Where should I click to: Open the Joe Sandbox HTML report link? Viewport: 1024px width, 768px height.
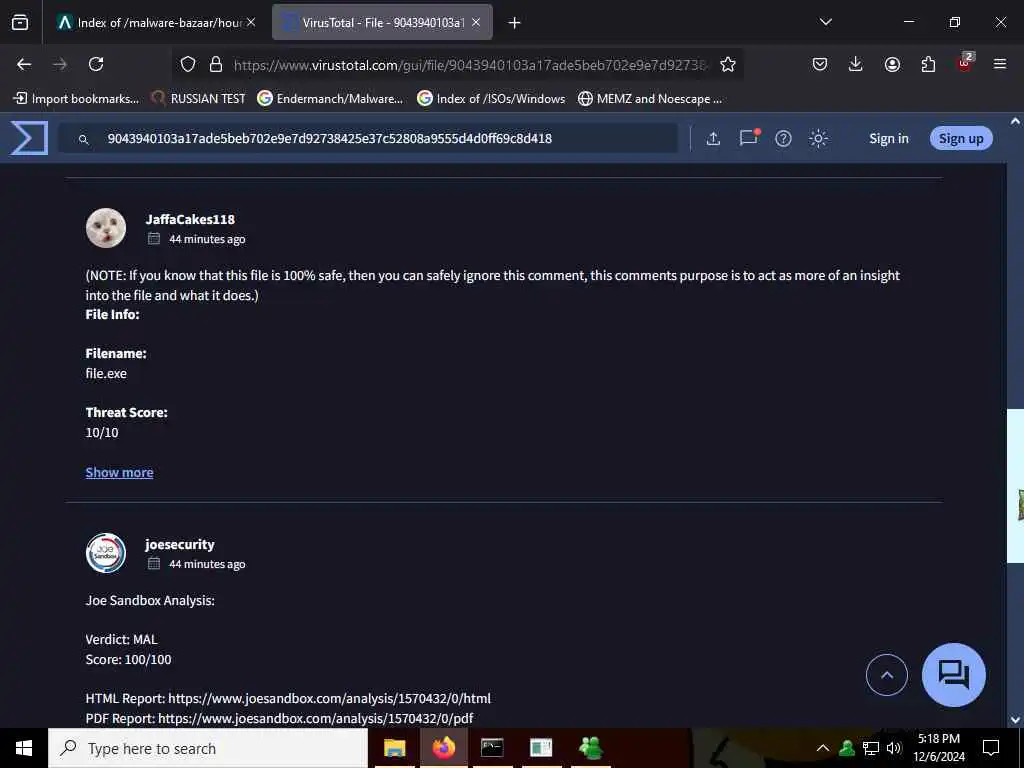329,698
